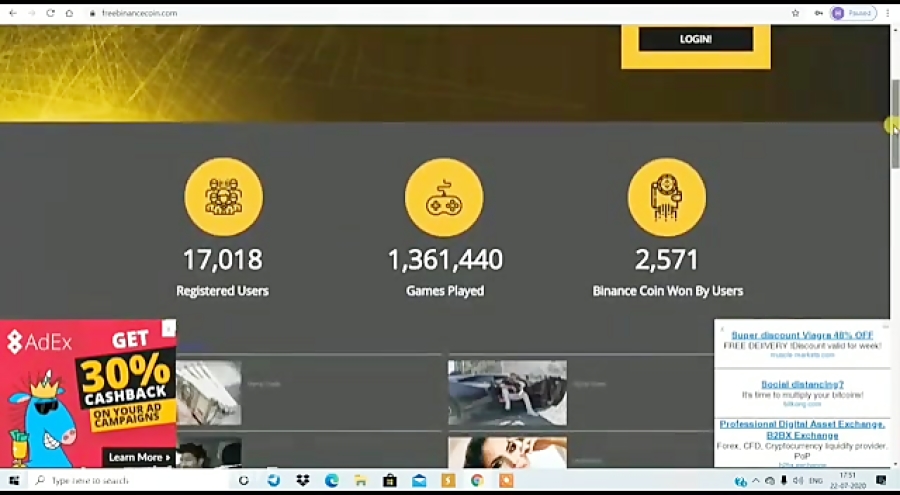Open the Windows Start menu
The image size is (900, 495).
point(14,481)
